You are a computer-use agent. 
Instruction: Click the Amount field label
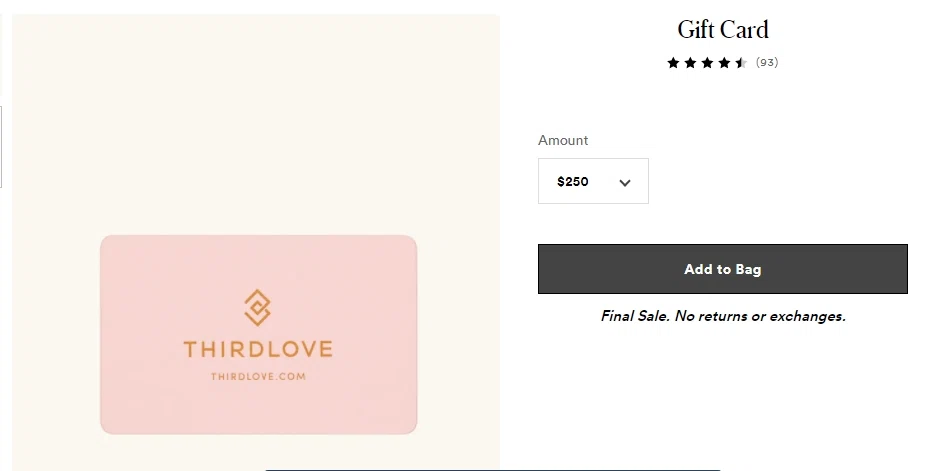tap(563, 140)
